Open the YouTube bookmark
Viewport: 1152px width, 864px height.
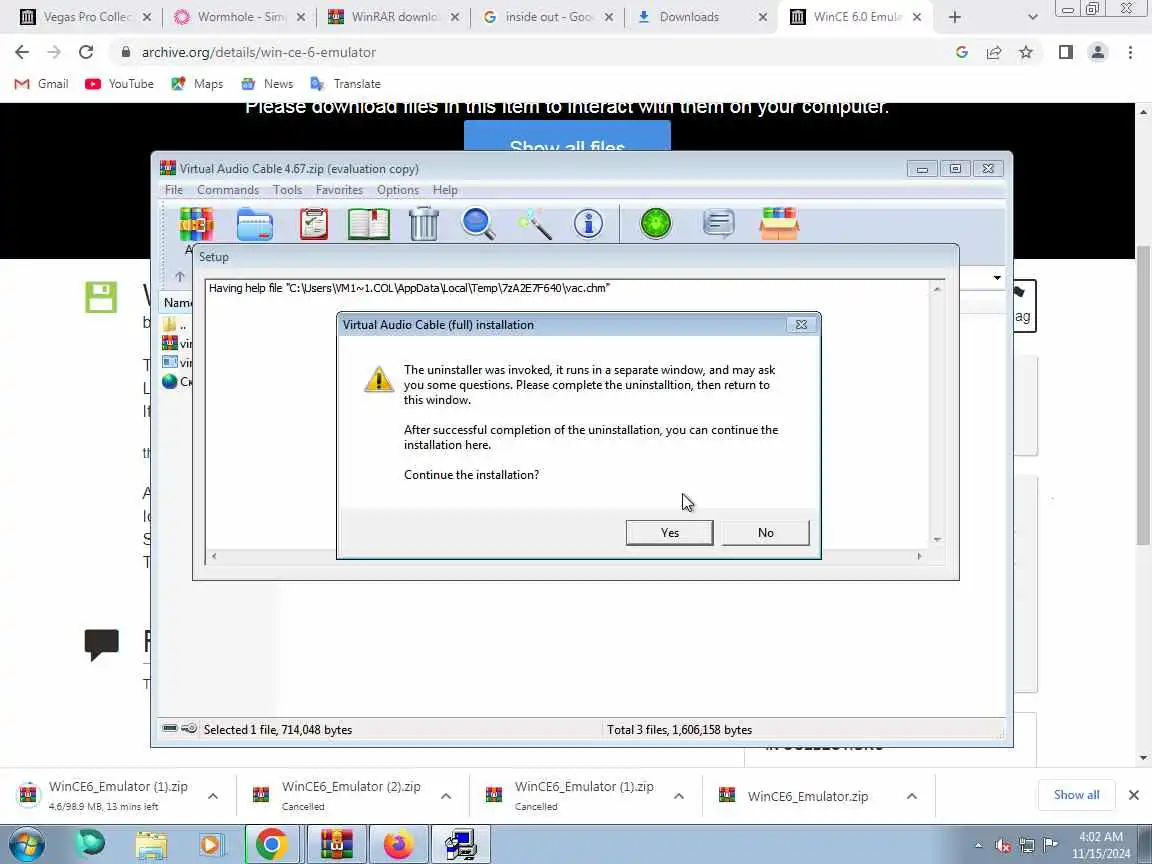(119, 84)
